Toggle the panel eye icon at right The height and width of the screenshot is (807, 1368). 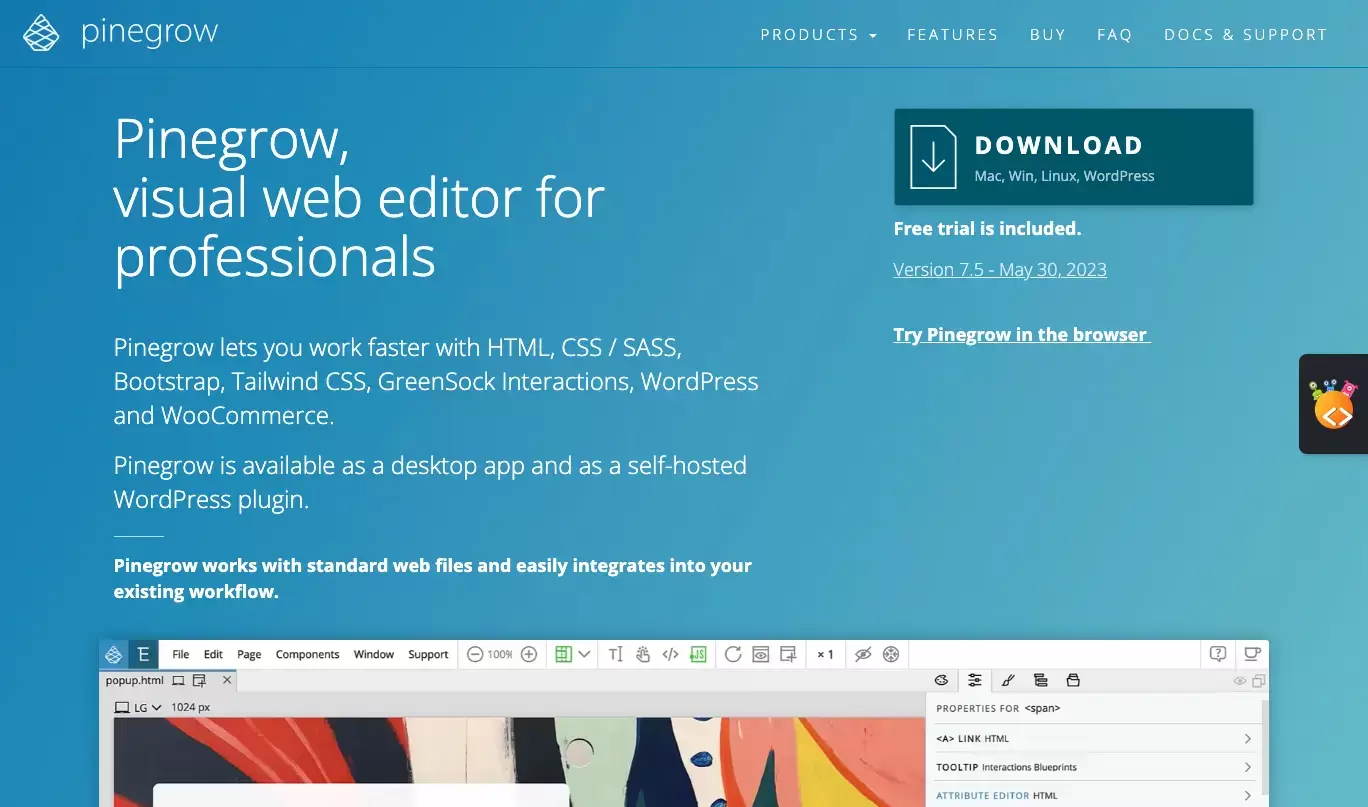(x=1240, y=681)
